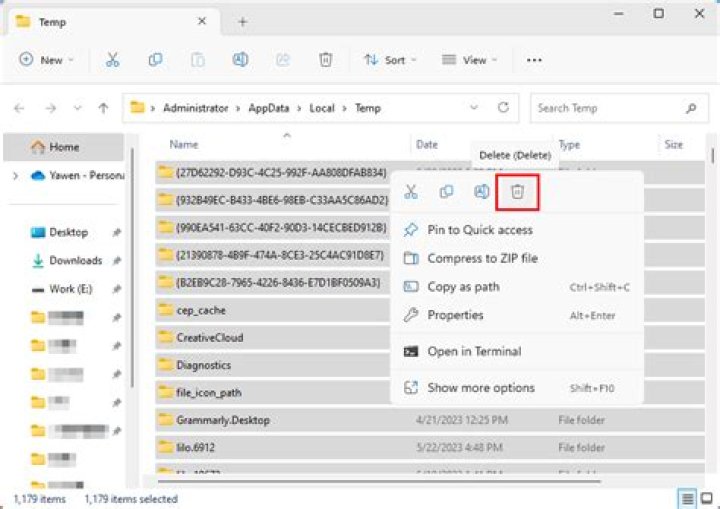Click the Cut scissors icon in context menu
720x509 pixels.
point(410,191)
